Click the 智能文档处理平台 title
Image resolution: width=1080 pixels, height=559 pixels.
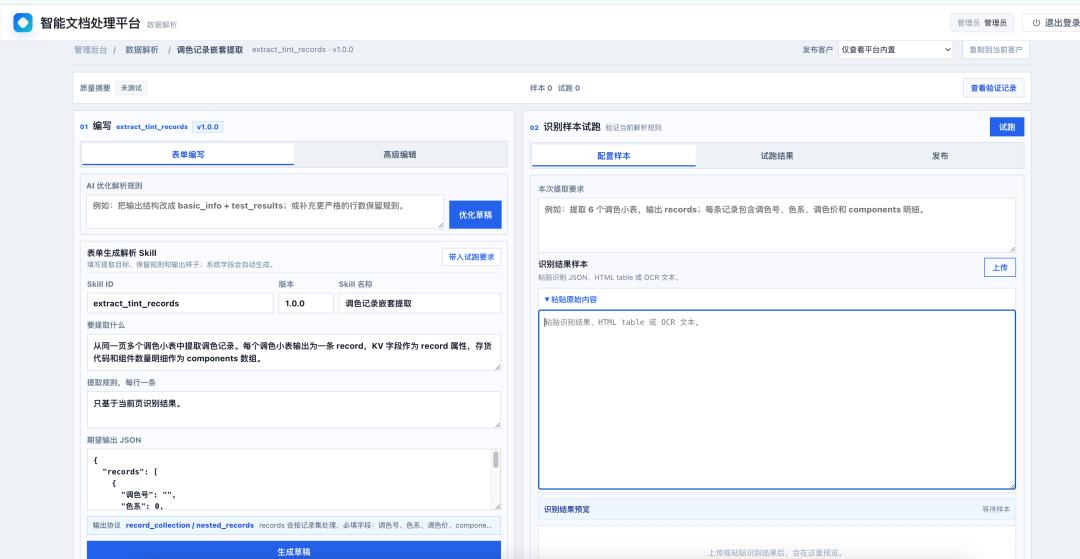coord(90,23)
